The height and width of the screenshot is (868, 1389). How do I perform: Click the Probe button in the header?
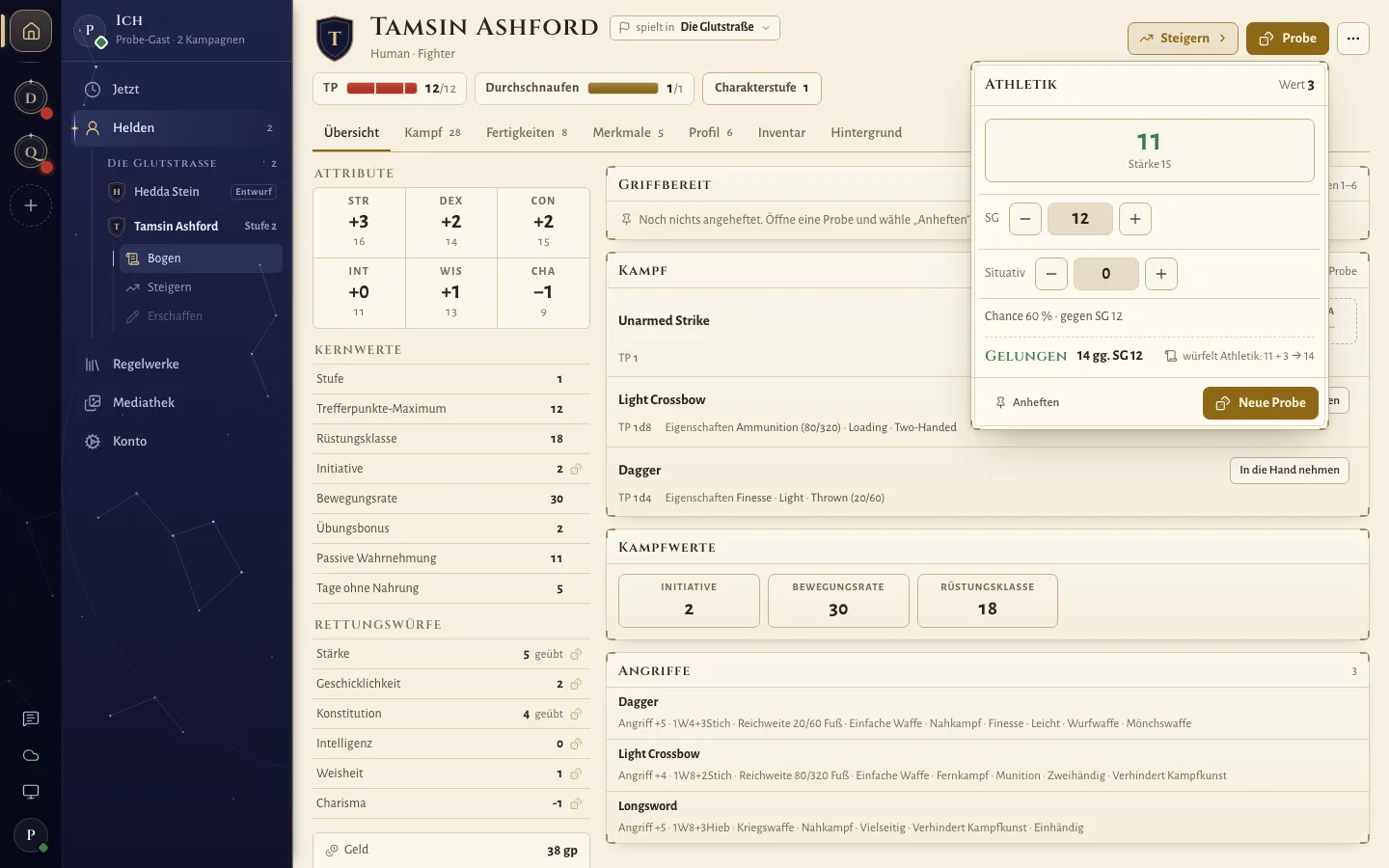coord(1288,39)
